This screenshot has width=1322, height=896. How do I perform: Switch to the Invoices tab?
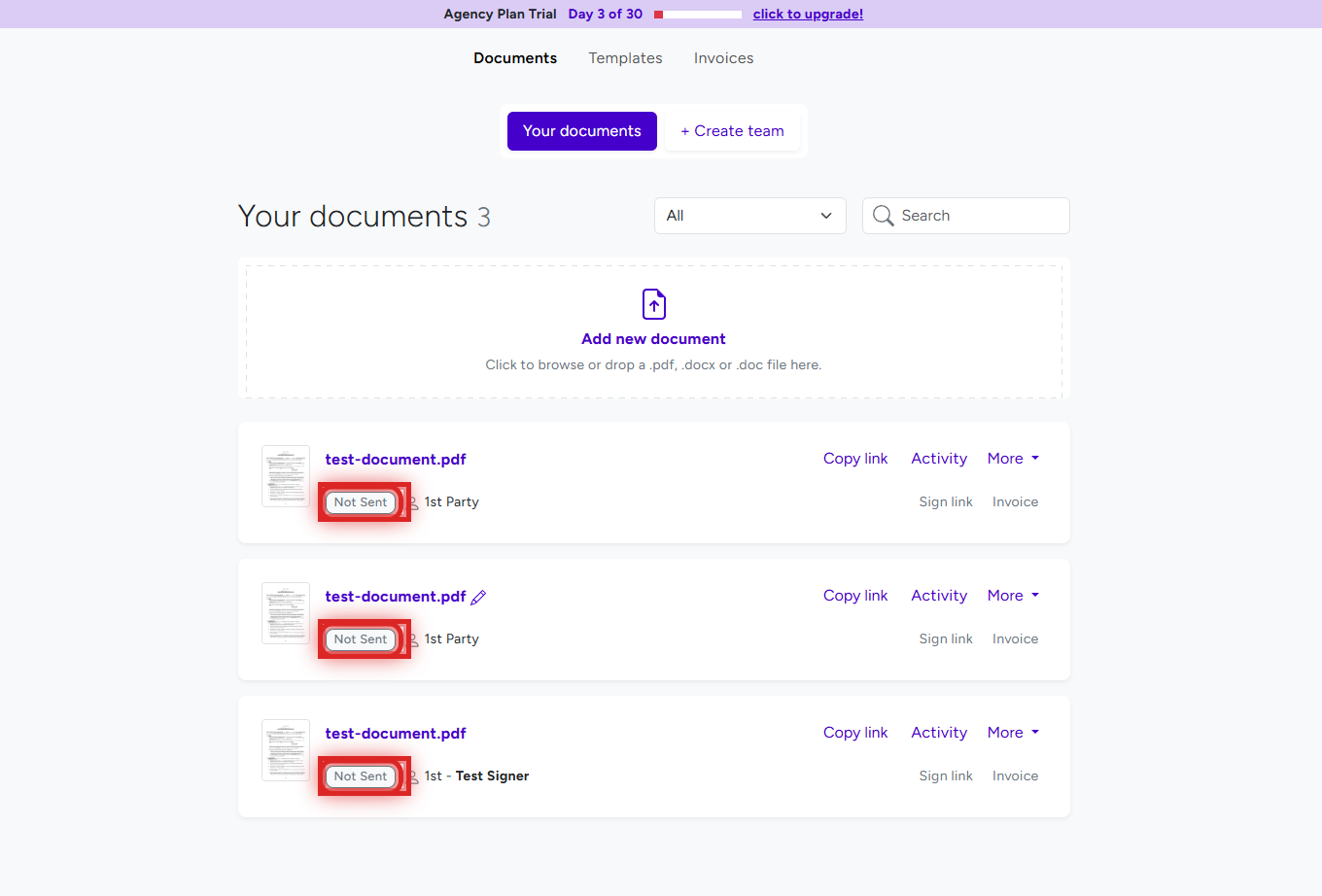click(723, 58)
